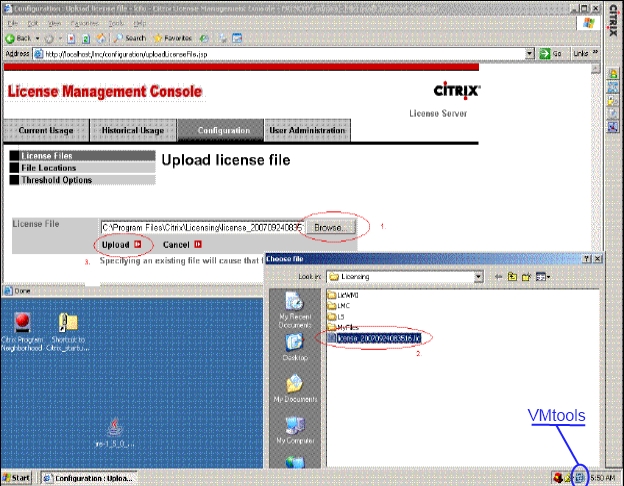Select My Documents in places bar
Viewport: 624px width, 486px height.
pyautogui.click(x=295, y=388)
